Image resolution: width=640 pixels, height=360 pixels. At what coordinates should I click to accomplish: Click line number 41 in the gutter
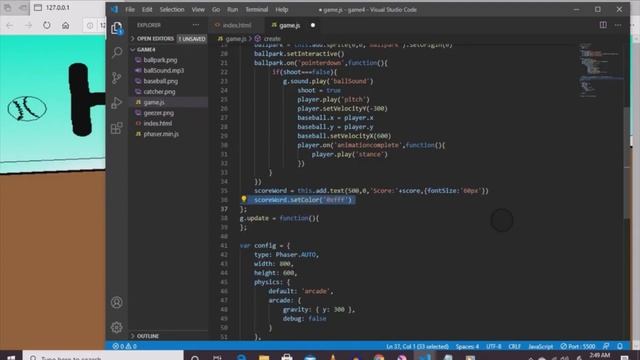(224, 245)
